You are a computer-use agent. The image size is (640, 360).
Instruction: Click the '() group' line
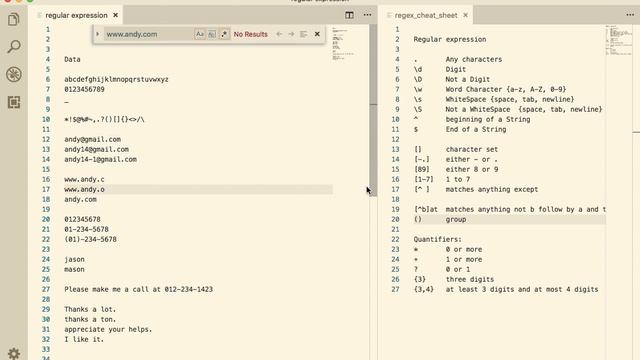point(440,219)
